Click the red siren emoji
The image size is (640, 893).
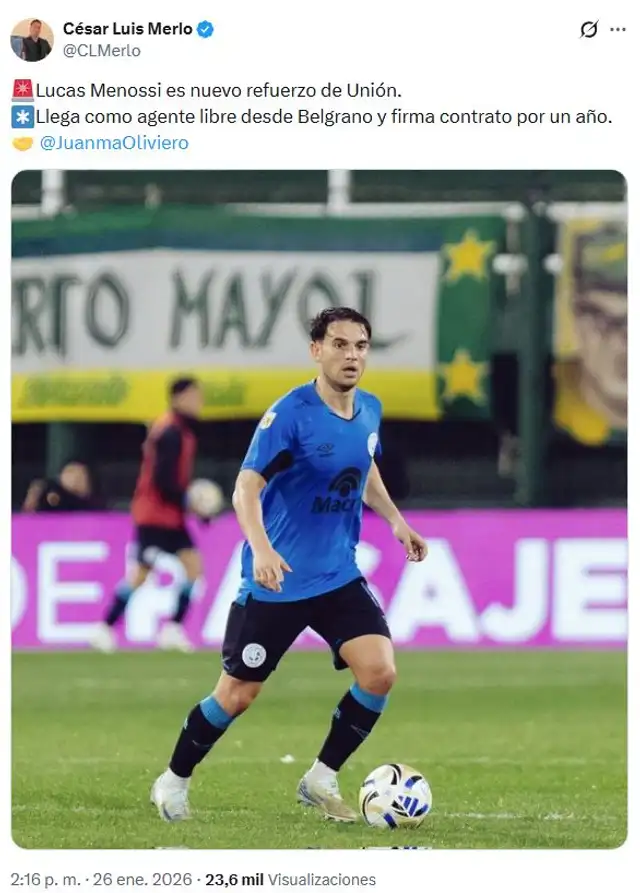point(23,90)
